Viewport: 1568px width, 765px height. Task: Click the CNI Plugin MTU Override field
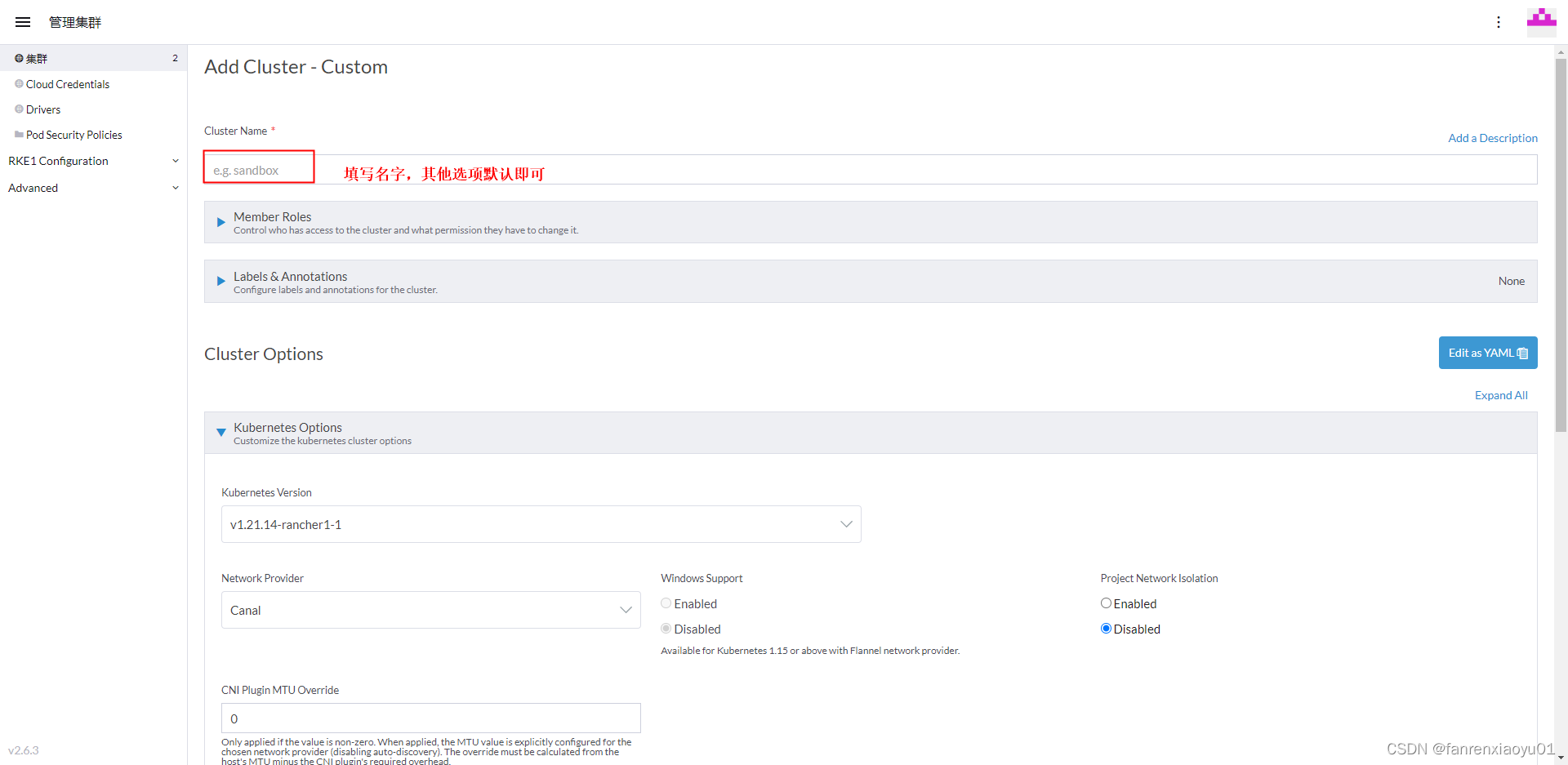click(x=430, y=718)
